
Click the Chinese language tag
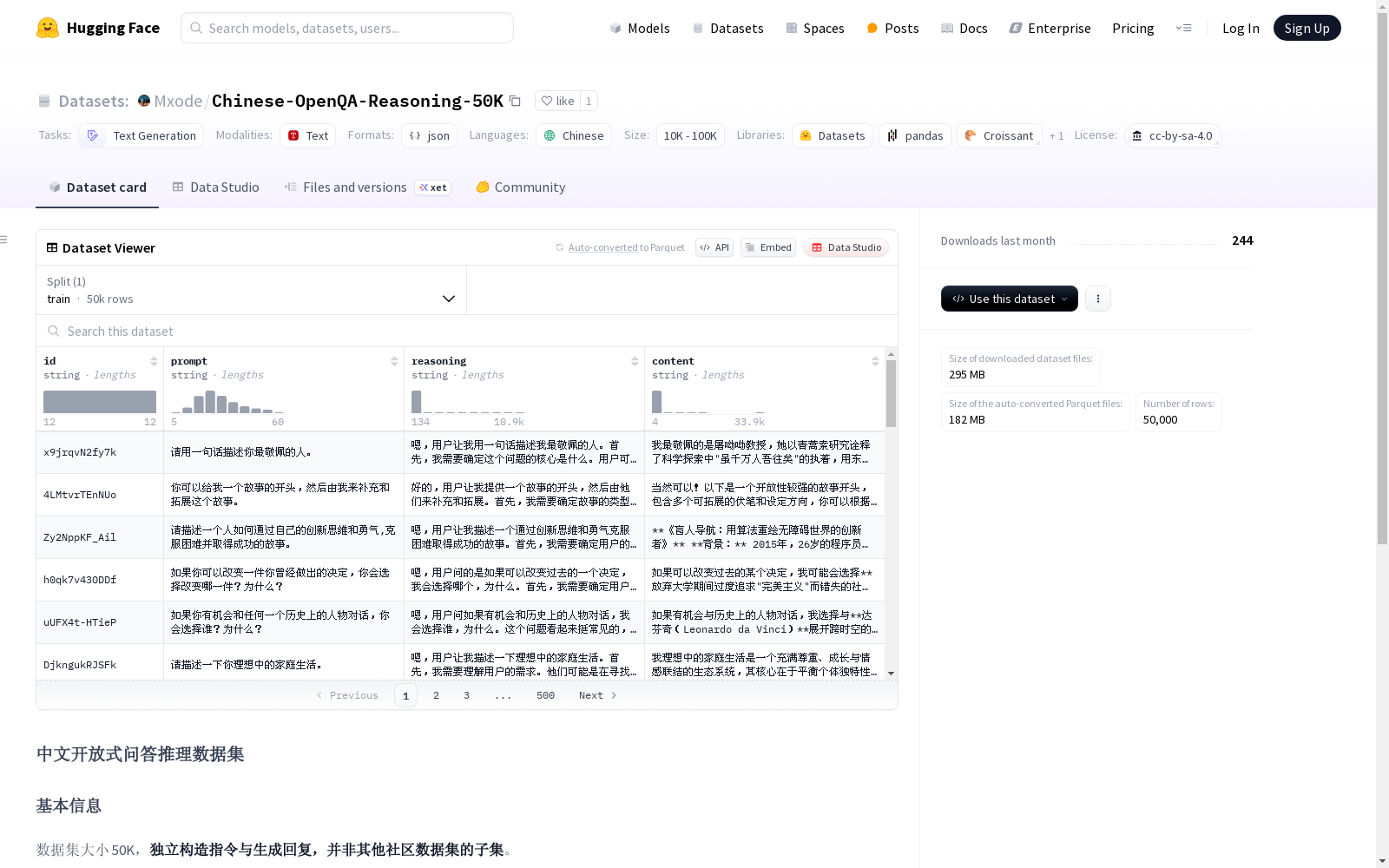click(574, 135)
